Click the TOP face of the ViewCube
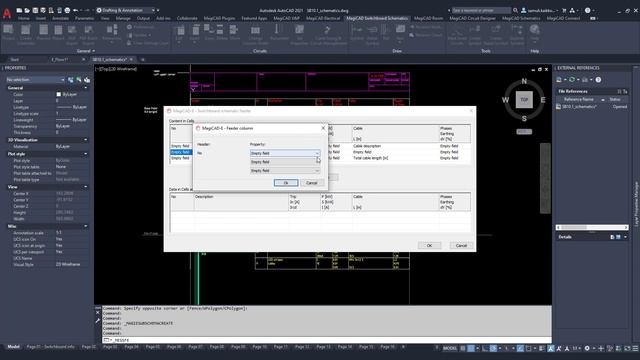 pyautogui.click(x=524, y=100)
